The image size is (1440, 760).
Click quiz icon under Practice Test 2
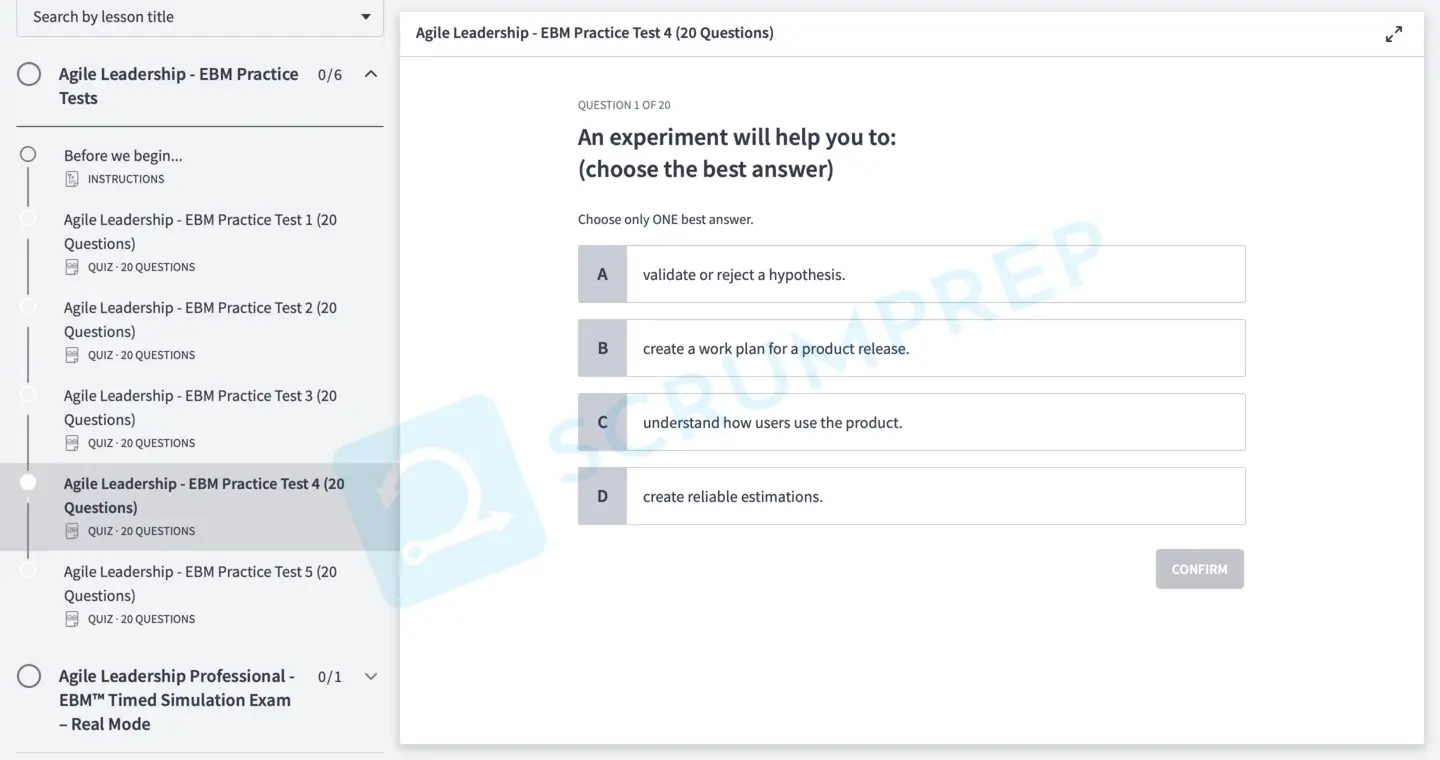click(x=72, y=355)
